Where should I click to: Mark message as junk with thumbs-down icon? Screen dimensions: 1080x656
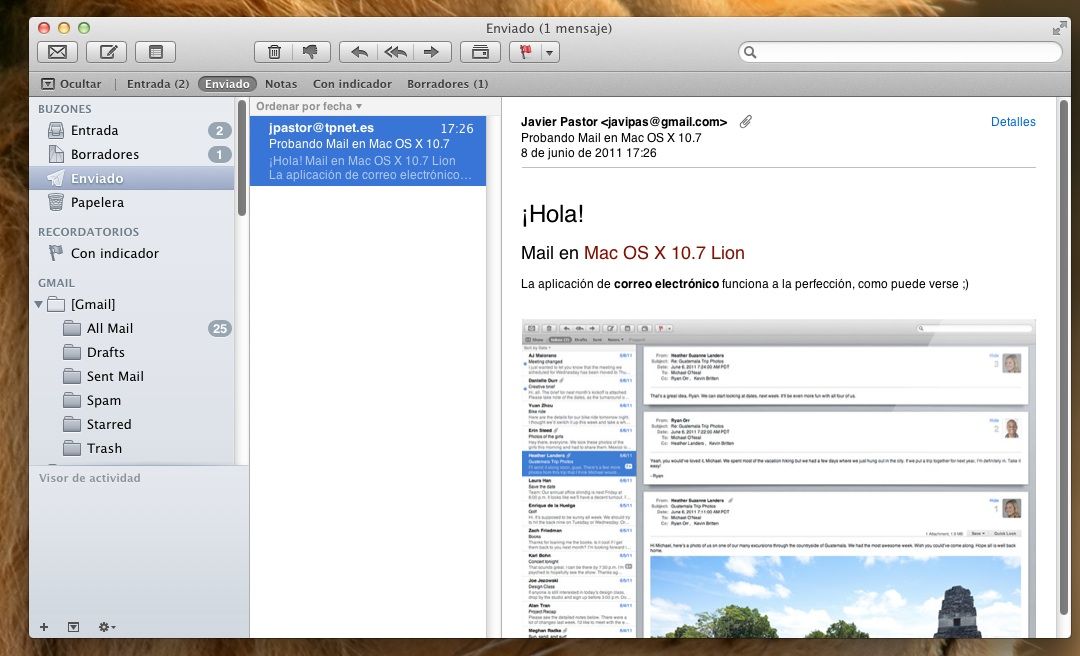309,52
